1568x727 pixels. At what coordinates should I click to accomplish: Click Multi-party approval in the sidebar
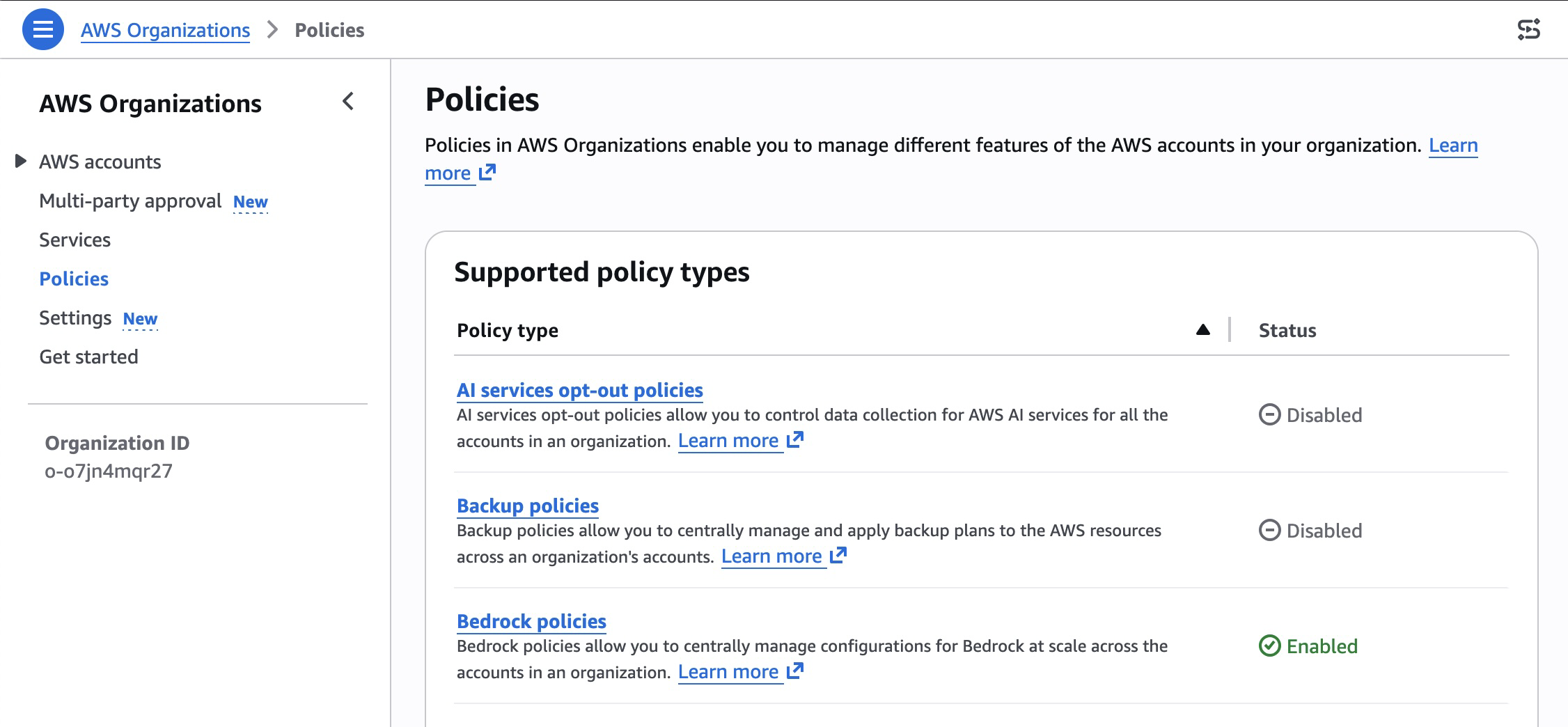[129, 201]
